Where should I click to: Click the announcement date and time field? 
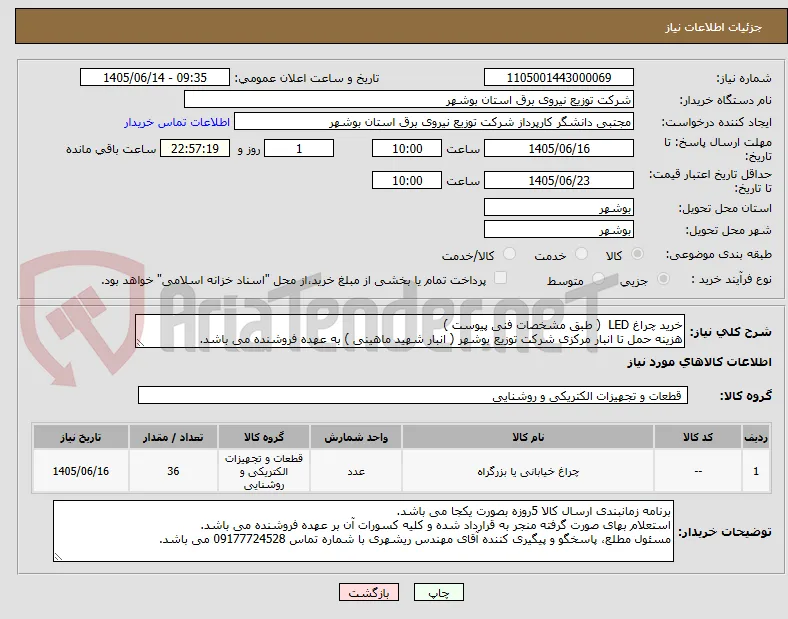click(x=155, y=78)
